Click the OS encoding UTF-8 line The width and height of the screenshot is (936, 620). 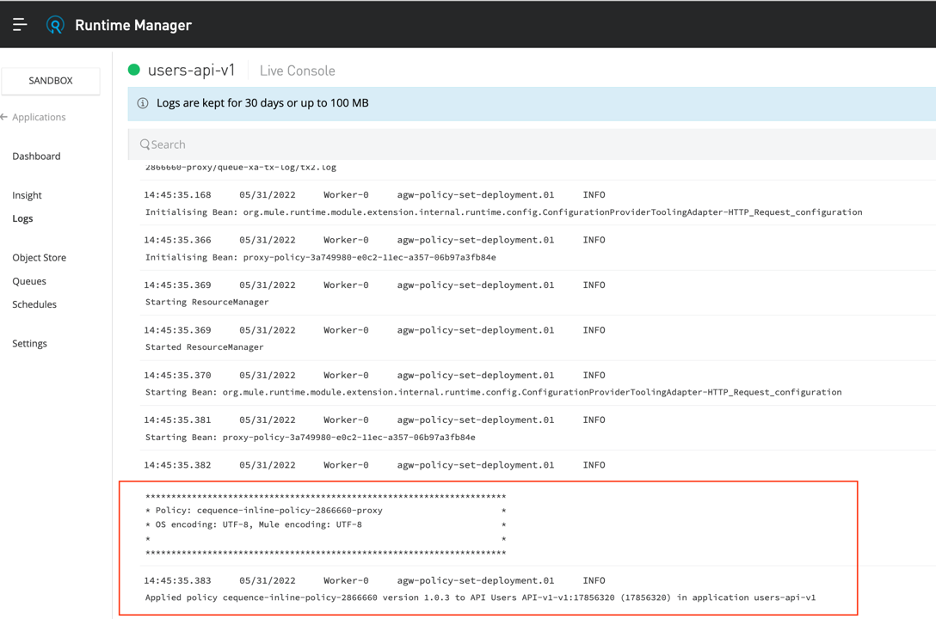[x=258, y=525]
